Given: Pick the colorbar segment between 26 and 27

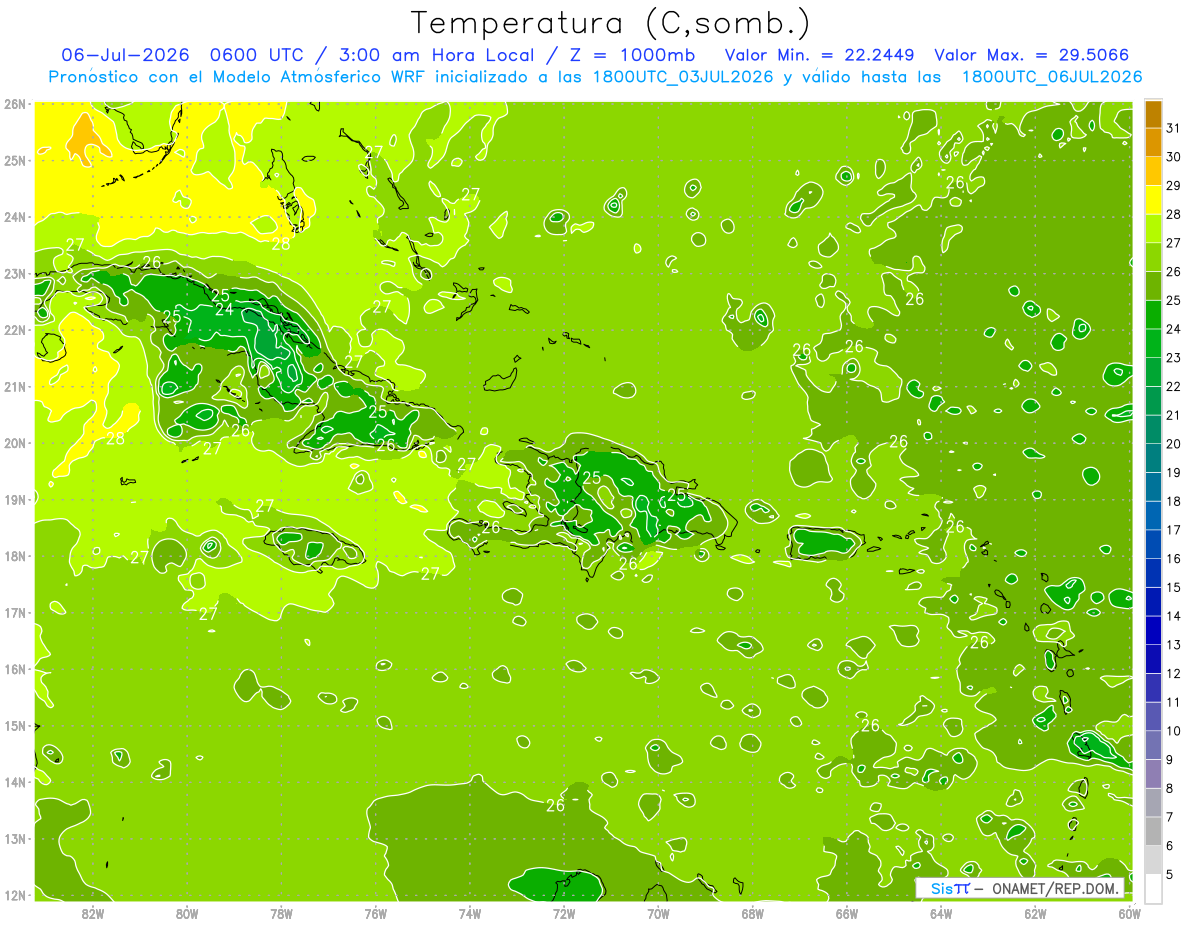Looking at the screenshot, I should (x=1153, y=258).
